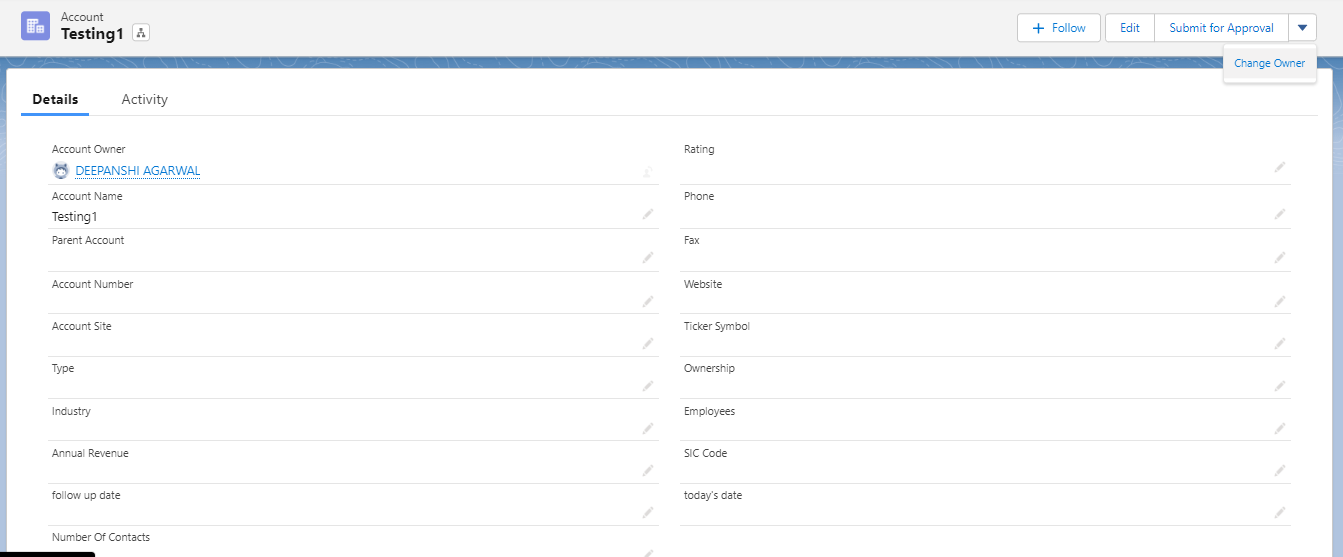Switch to the Activity tab
The height and width of the screenshot is (557, 1343).
145,99
